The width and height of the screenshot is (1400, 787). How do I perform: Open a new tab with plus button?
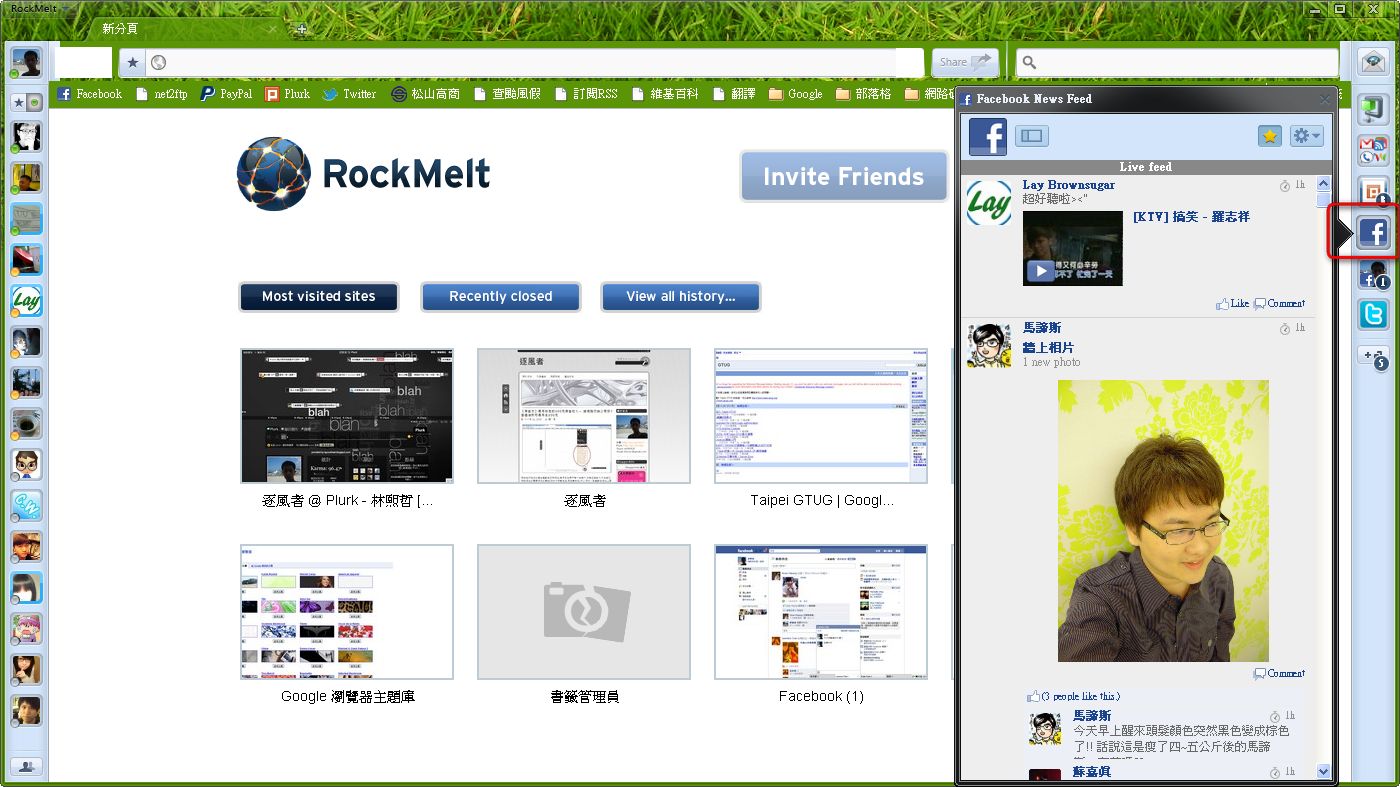pos(302,29)
